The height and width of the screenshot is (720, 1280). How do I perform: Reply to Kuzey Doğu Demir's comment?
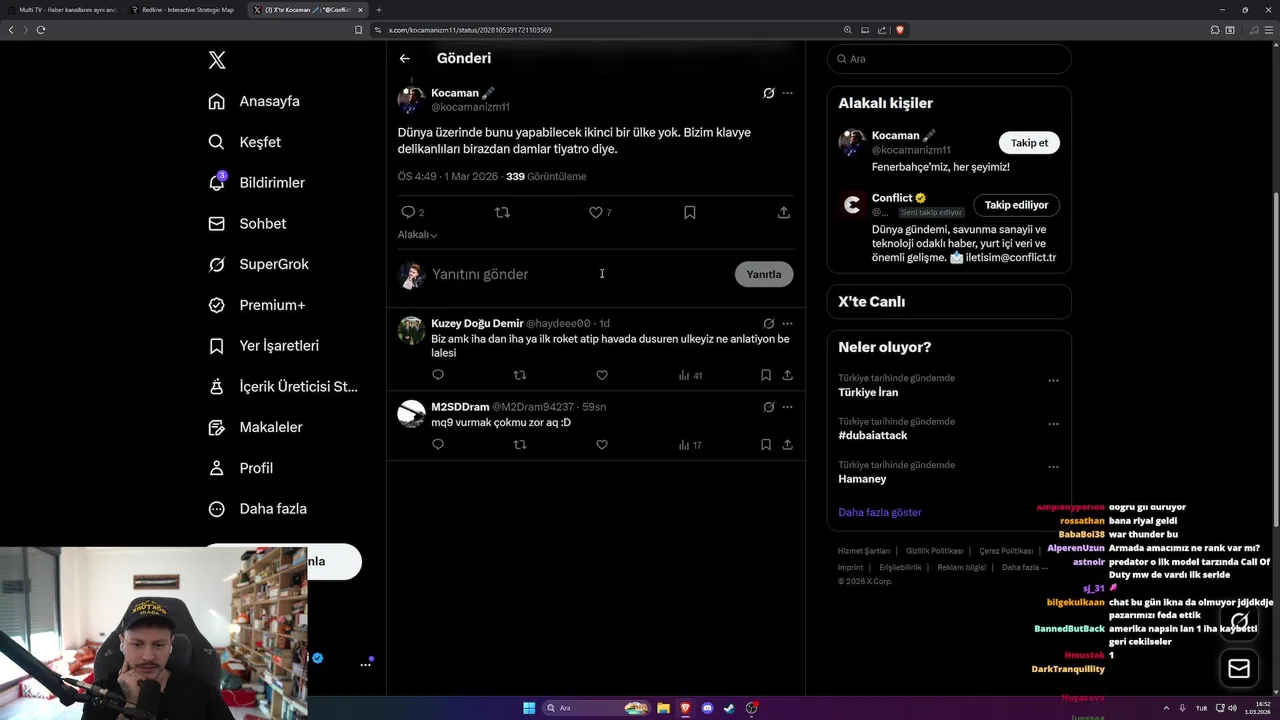[x=438, y=375]
